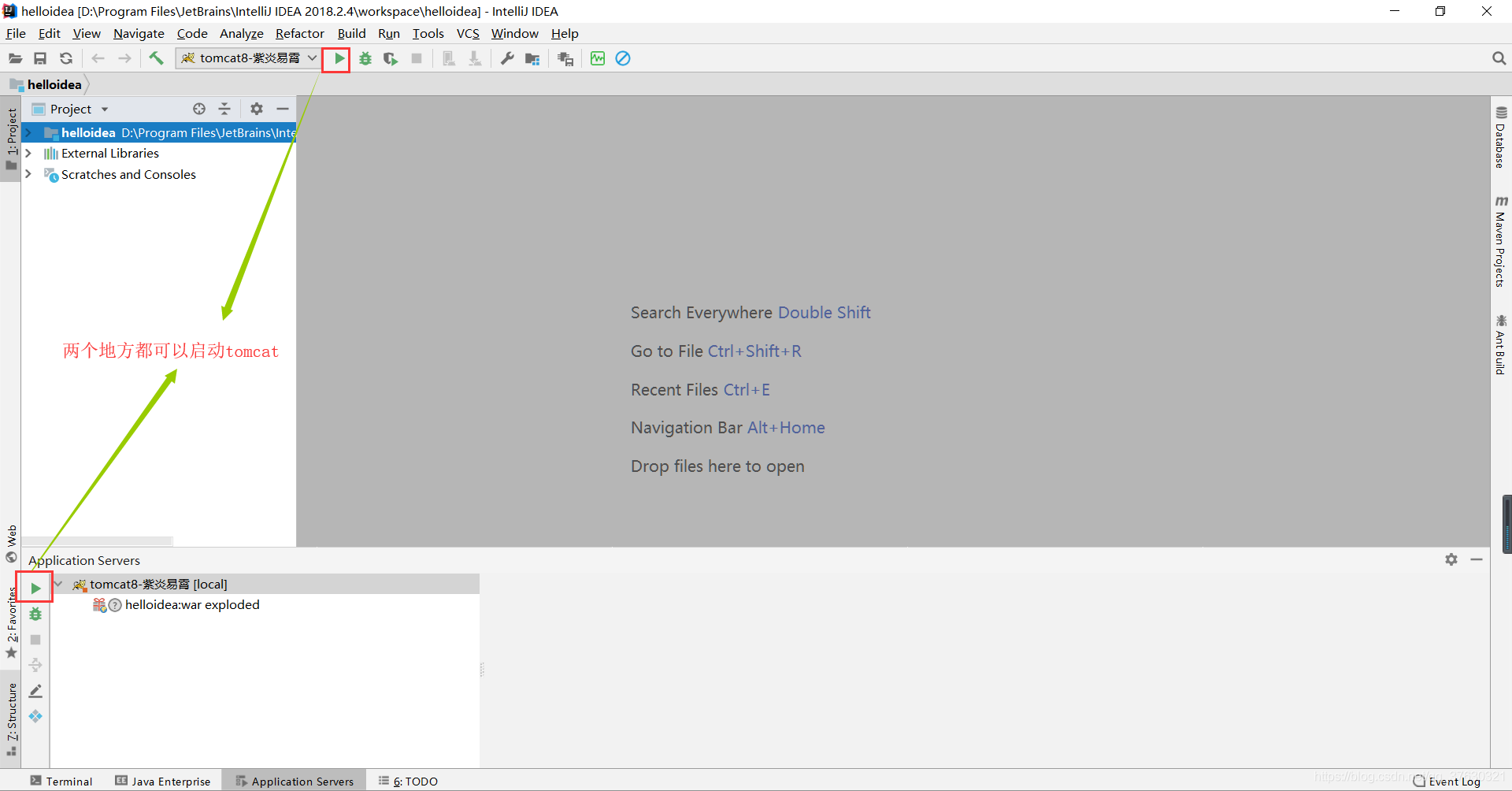Select External Libraries in the project tree

point(110,153)
